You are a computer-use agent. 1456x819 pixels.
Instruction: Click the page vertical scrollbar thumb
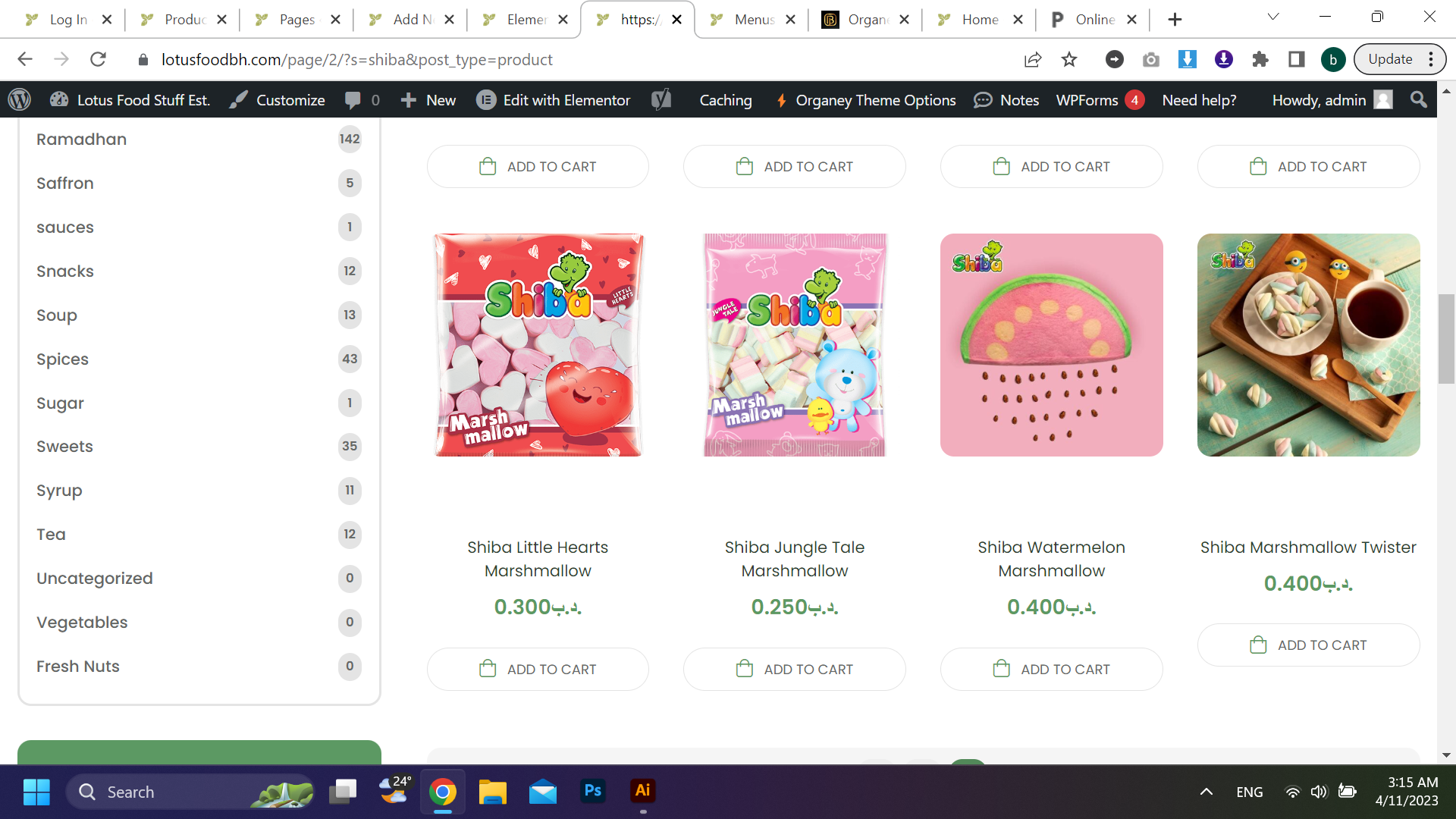[x=1446, y=339]
